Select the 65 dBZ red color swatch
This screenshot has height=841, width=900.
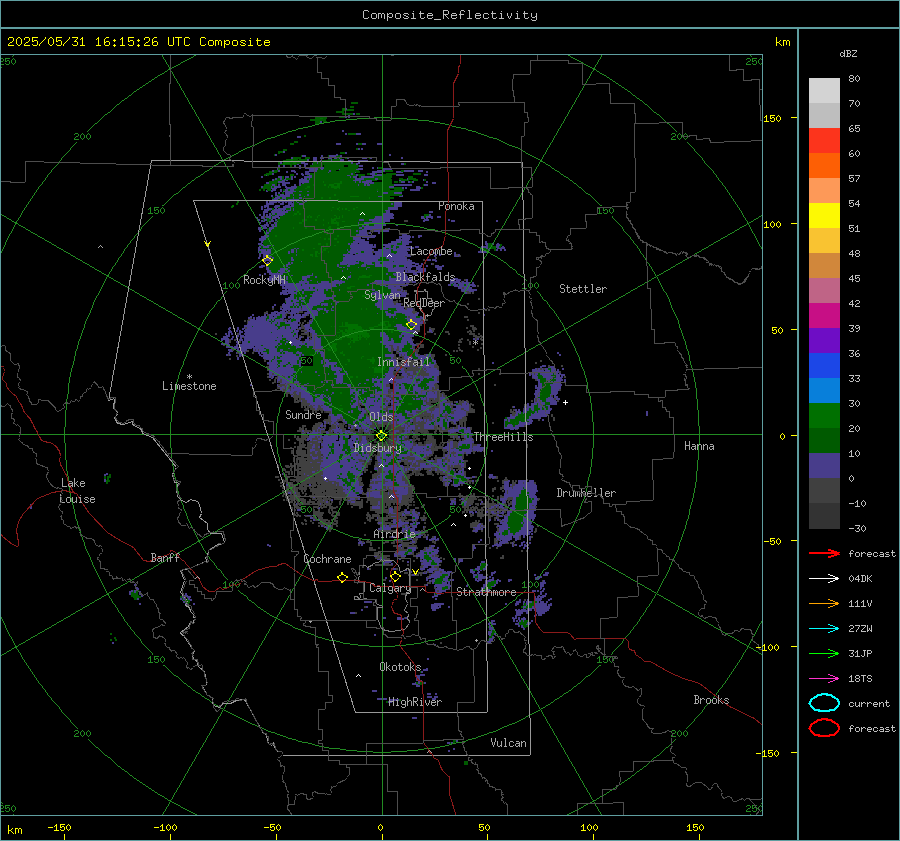[824, 140]
